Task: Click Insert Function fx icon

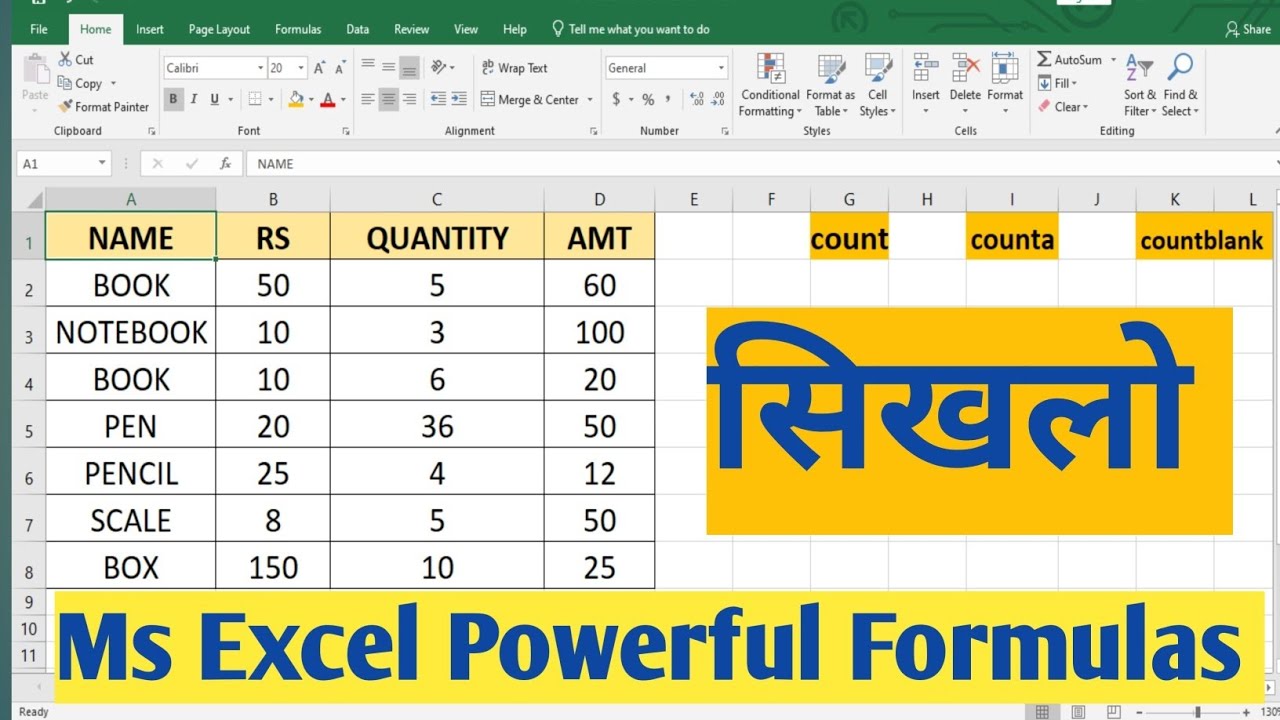Action: tap(226, 163)
